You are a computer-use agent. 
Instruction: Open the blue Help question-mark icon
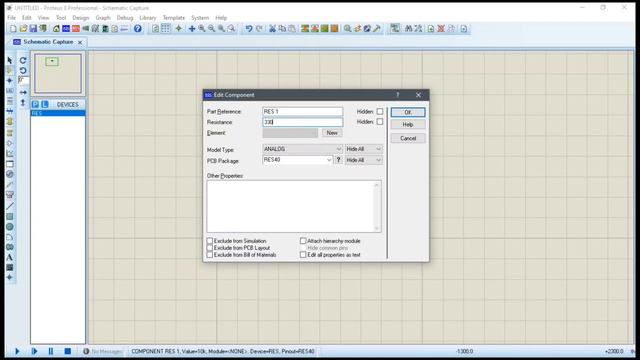(x=138, y=29)
